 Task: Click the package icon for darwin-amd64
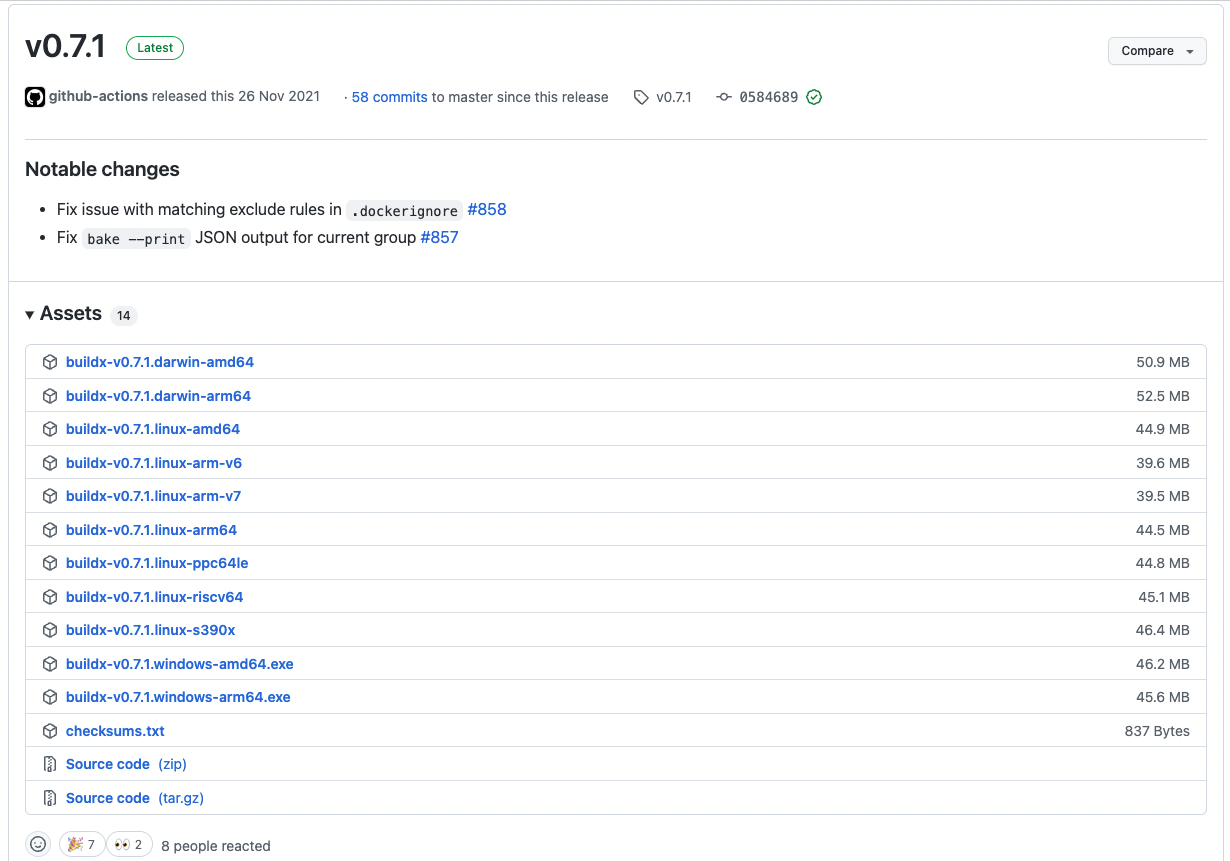50,362
